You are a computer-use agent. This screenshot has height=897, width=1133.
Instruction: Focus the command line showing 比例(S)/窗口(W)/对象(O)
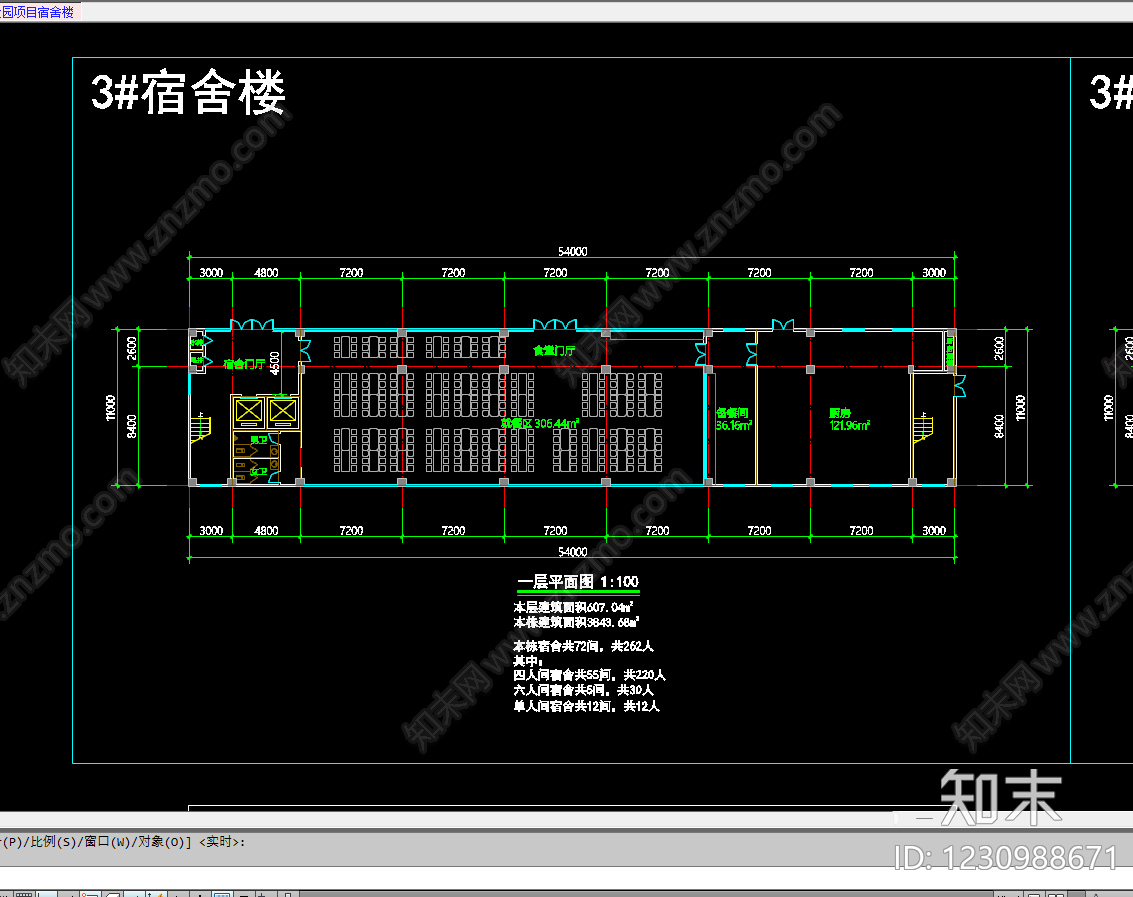click(x=123, y=842)
